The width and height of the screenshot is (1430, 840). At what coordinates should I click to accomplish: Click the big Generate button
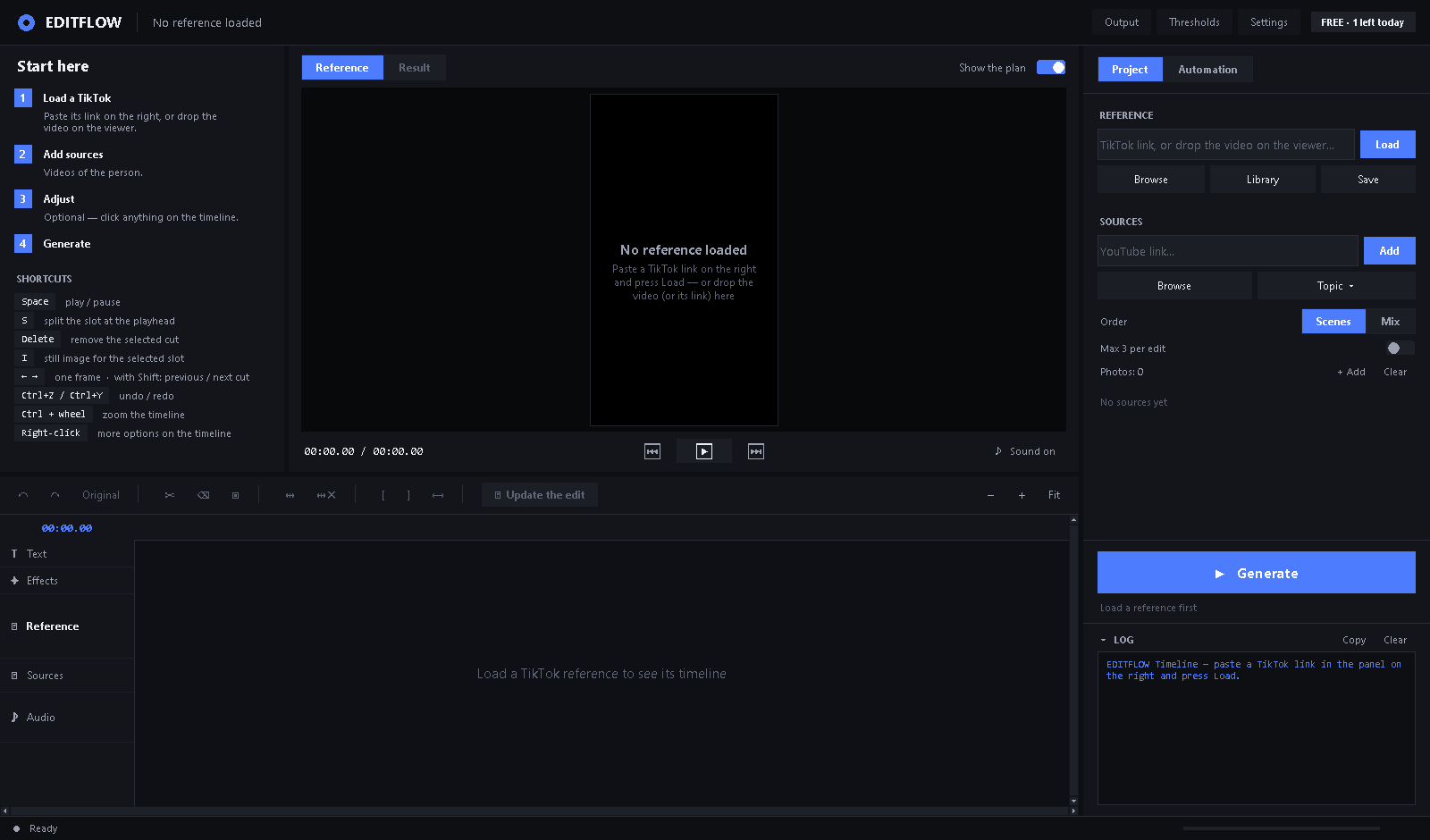(x=1257, y=573)
